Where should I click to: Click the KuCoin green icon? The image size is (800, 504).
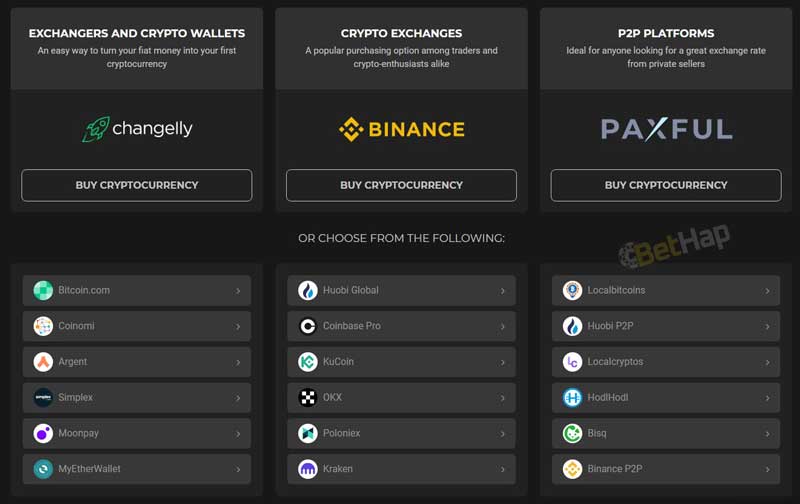[x=308, y=362]
